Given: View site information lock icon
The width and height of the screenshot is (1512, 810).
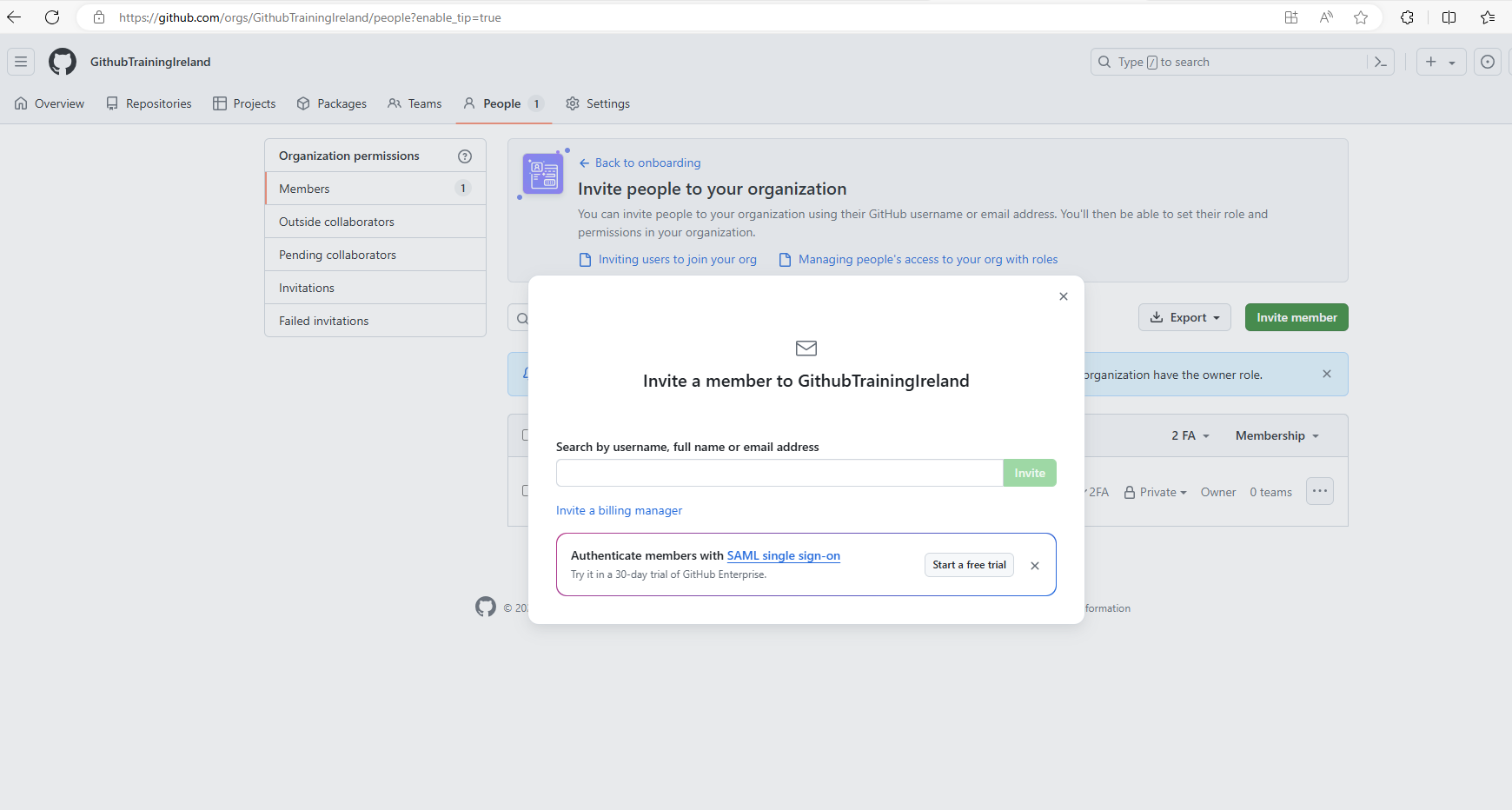Looking at the screenshot, I should click(99, 17).
